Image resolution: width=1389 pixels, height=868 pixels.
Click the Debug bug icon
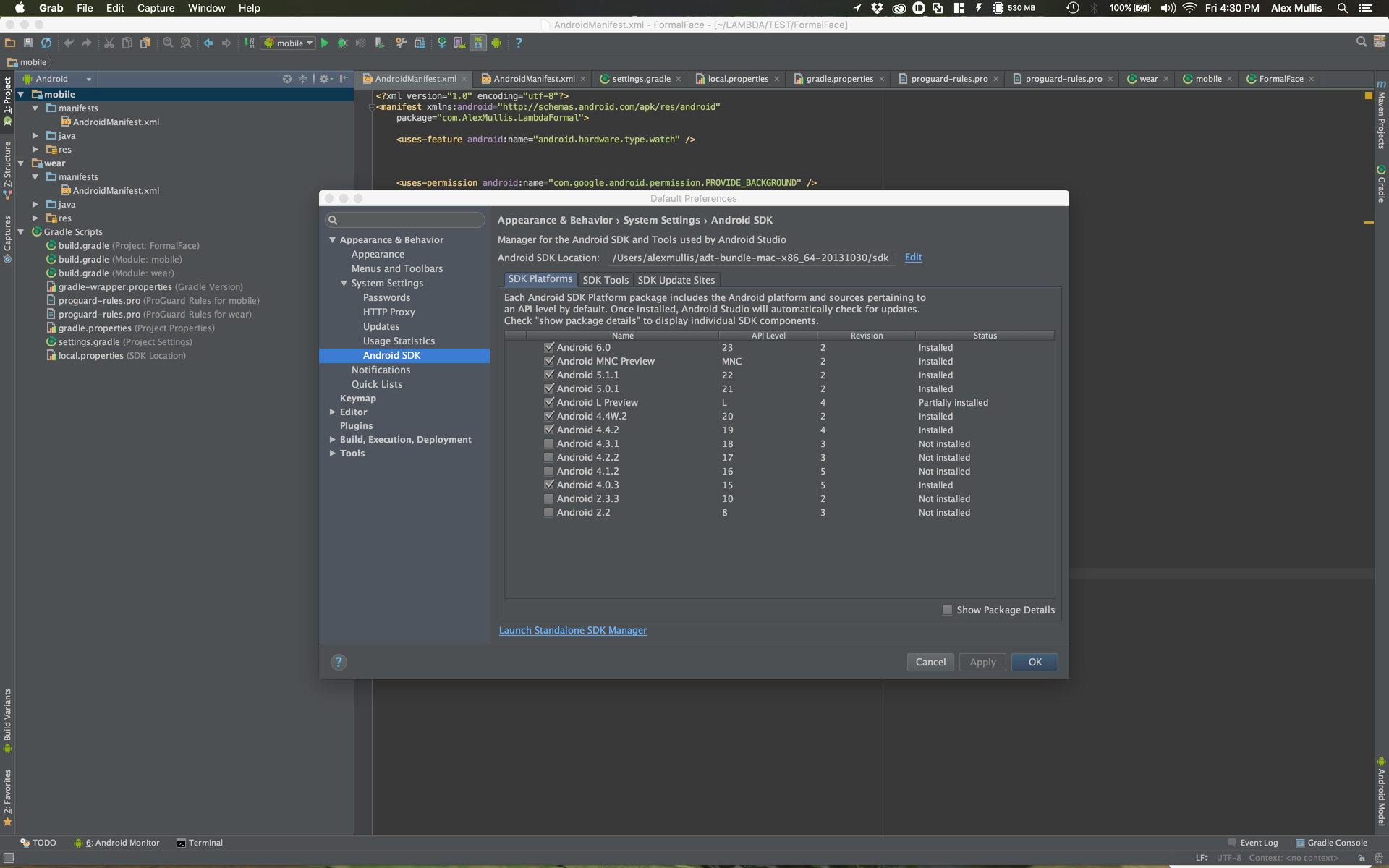[342, 43]
